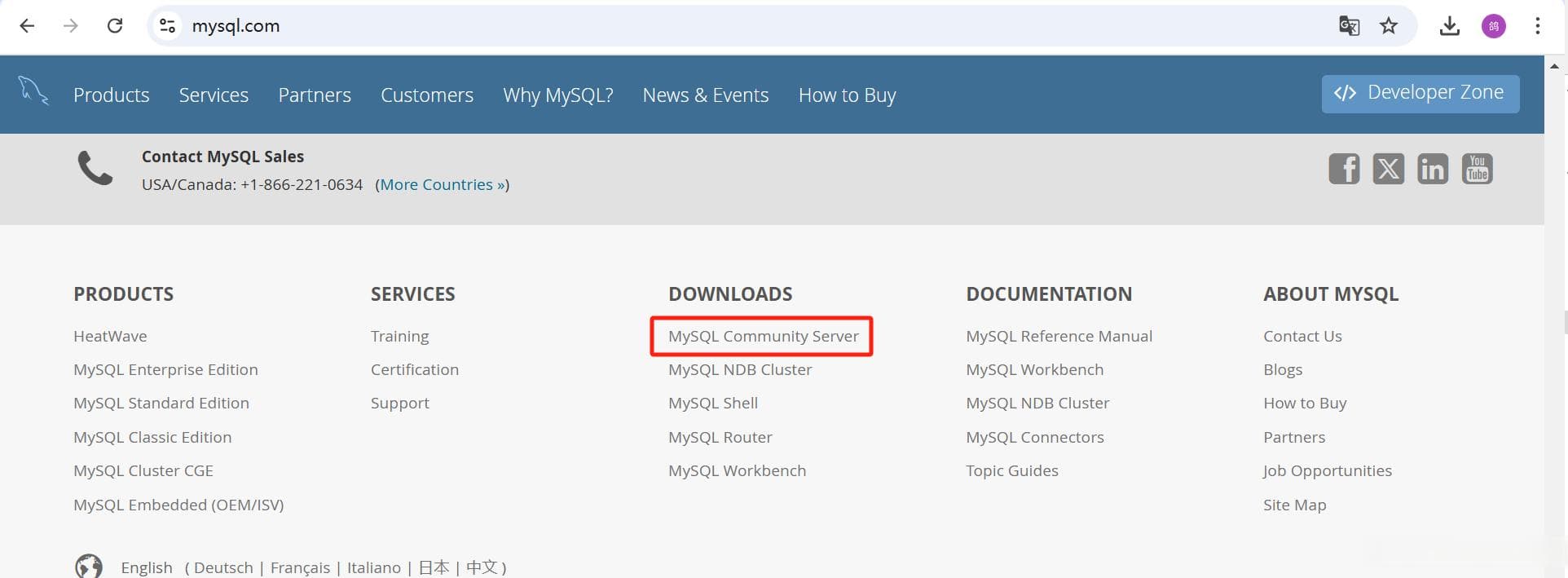Image resolution: width=1568 pixels, height=578 pixels.
Task: Open the Certification link
Action: [415, 369]
